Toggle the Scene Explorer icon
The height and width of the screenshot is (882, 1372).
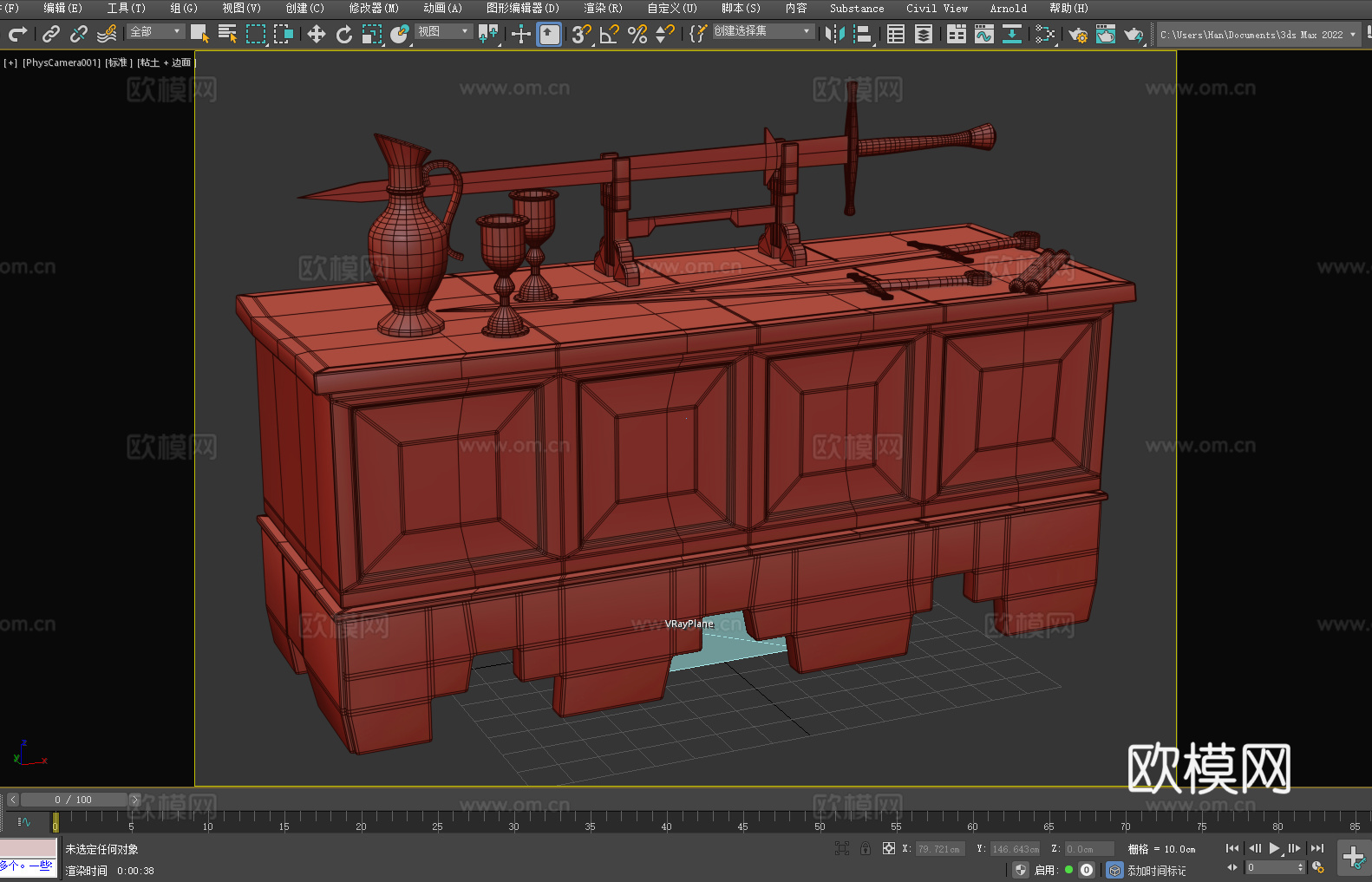pos(896,34)
